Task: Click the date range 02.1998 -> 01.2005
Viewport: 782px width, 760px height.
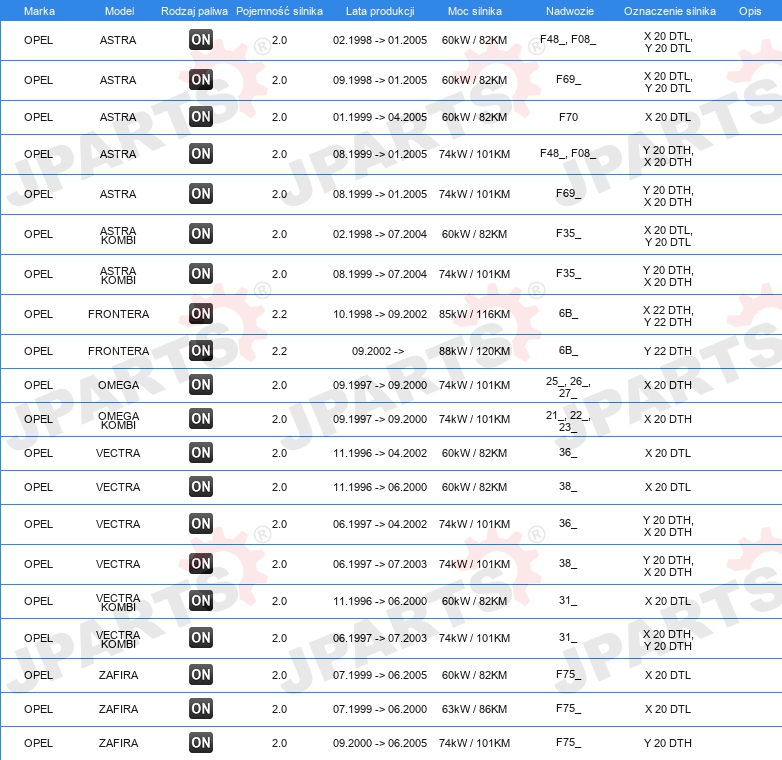Action: tap(380, 40)
